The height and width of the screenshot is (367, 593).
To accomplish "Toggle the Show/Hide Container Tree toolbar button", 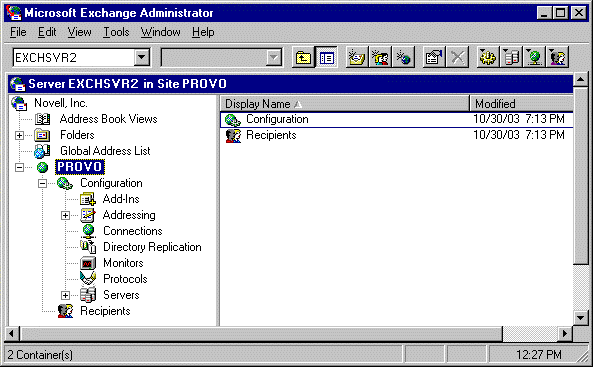I will tap(326, 58).
